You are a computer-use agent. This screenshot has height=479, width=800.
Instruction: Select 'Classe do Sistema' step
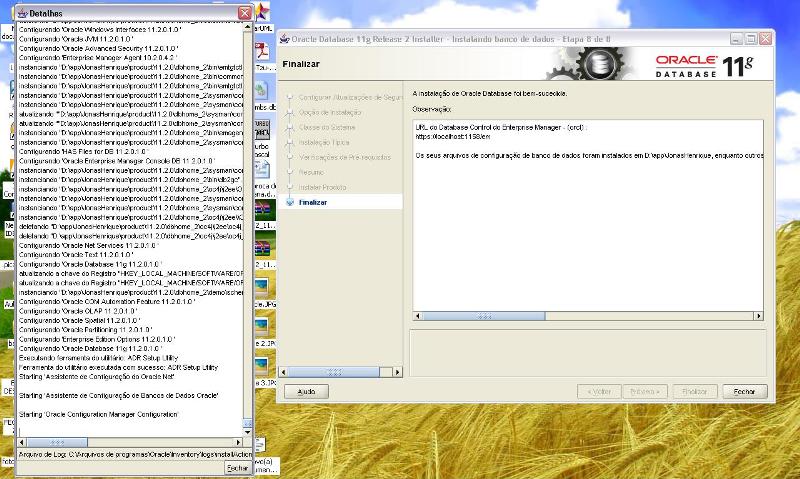click(x=327, y=128)
